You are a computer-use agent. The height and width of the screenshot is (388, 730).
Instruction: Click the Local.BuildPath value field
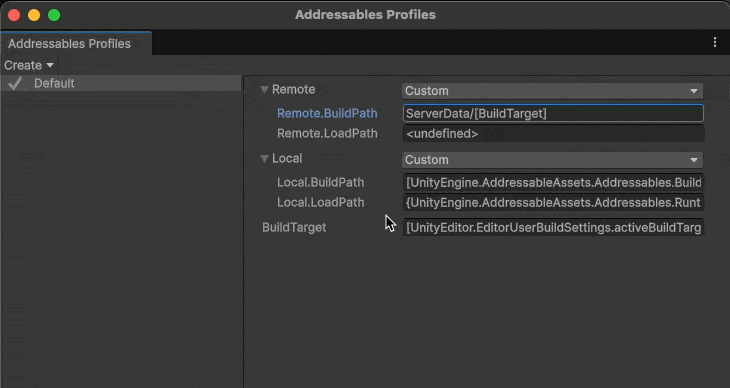tap(553, 182)
